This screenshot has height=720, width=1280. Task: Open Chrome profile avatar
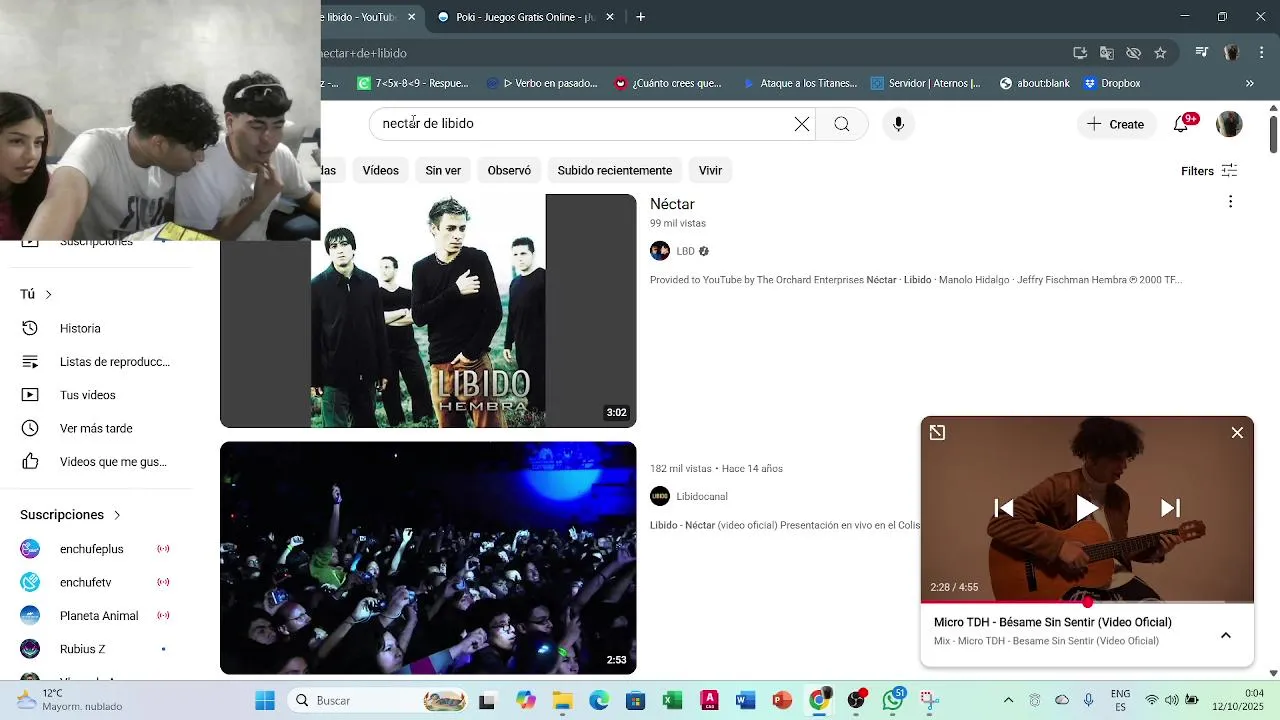[x=1231, y=53]
